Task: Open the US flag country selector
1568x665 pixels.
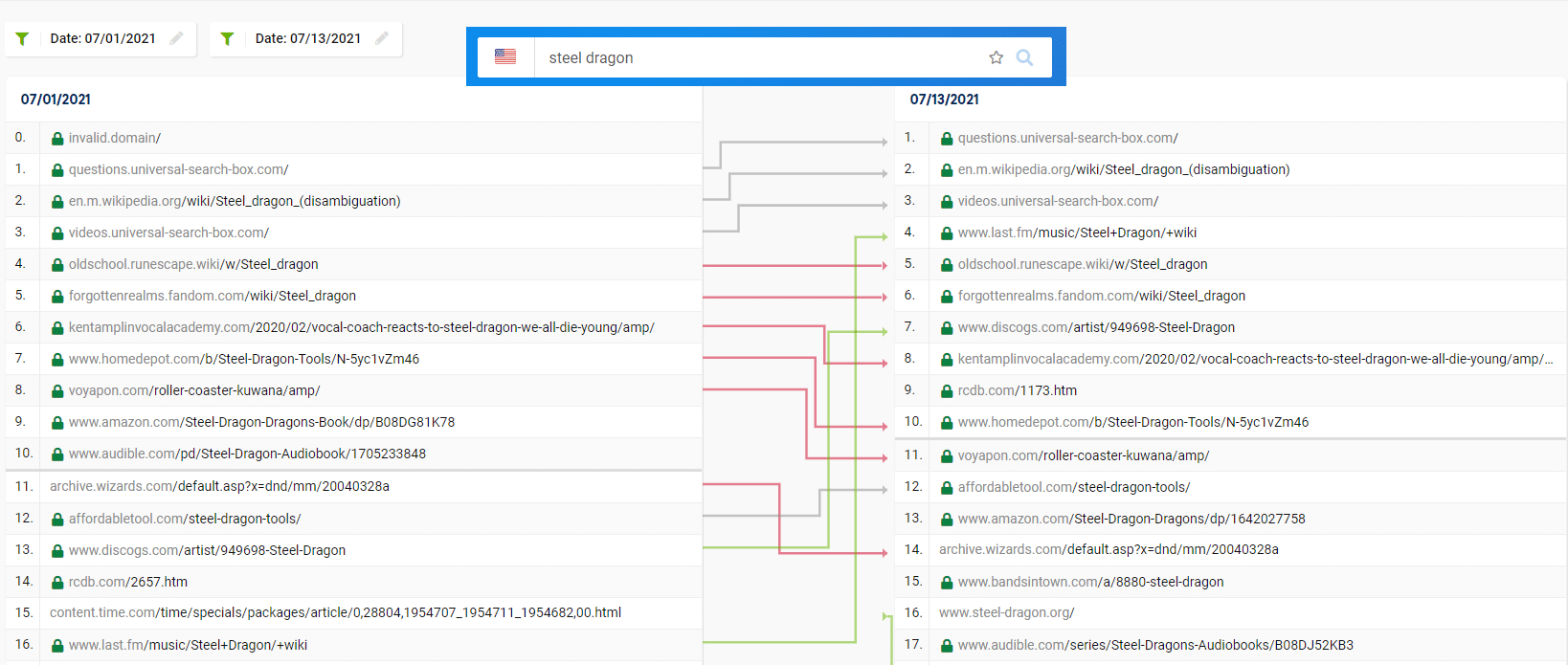Action: [505, 57]
